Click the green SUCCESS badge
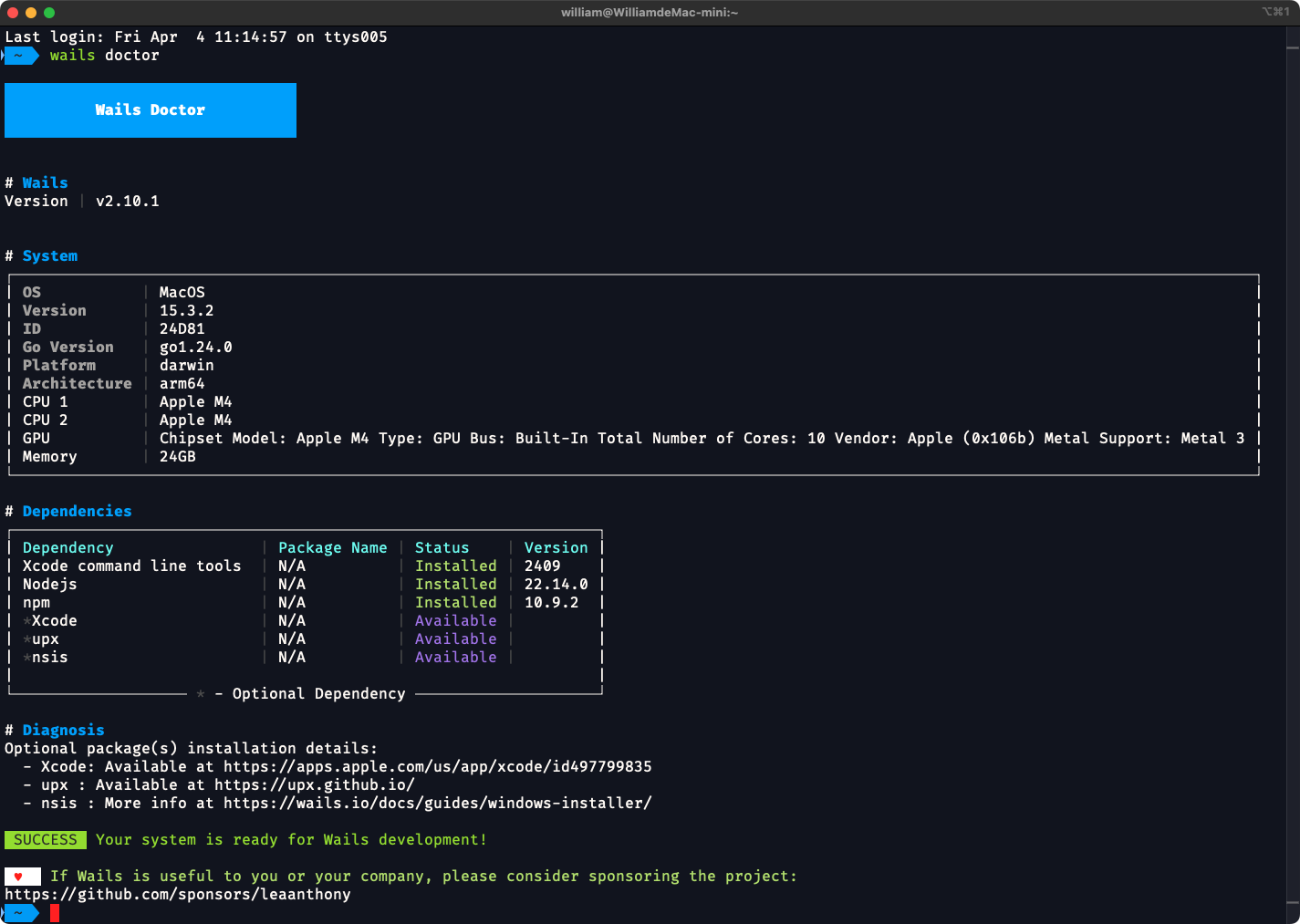Image resolution: width=1300 pixels, height=924 pixels. [x=46, y=840]
